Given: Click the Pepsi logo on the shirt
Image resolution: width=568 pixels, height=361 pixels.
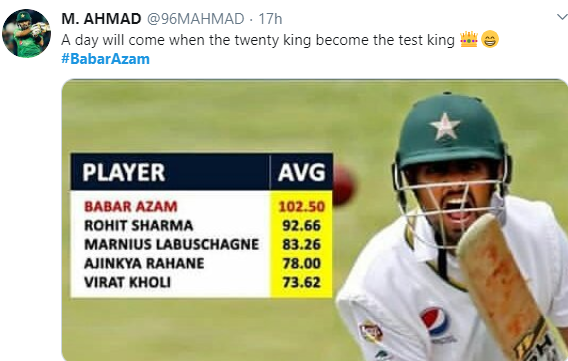Looking at the screenshot, I should 435,321.
